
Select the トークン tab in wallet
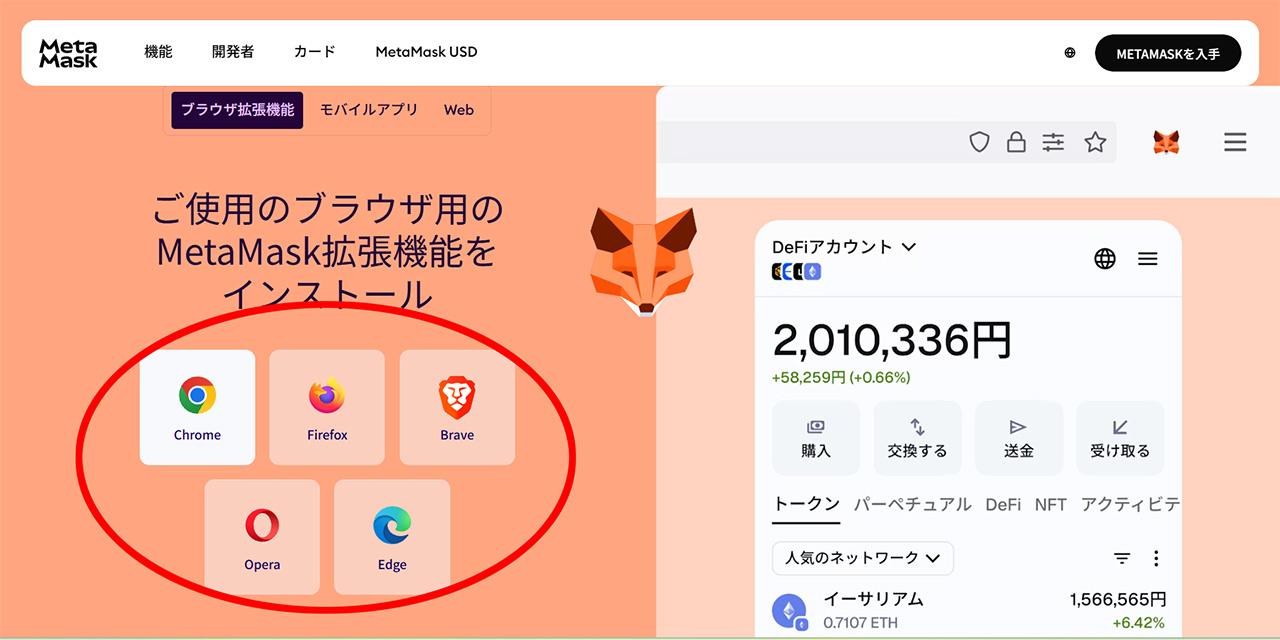click(x=807, y=504)
